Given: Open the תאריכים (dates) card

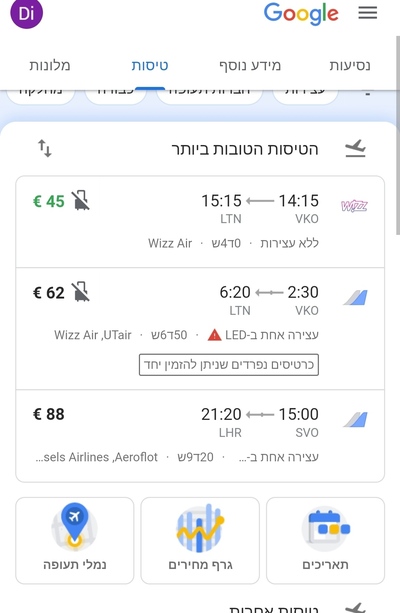Looking at the screenshot, I should point(325,540).
